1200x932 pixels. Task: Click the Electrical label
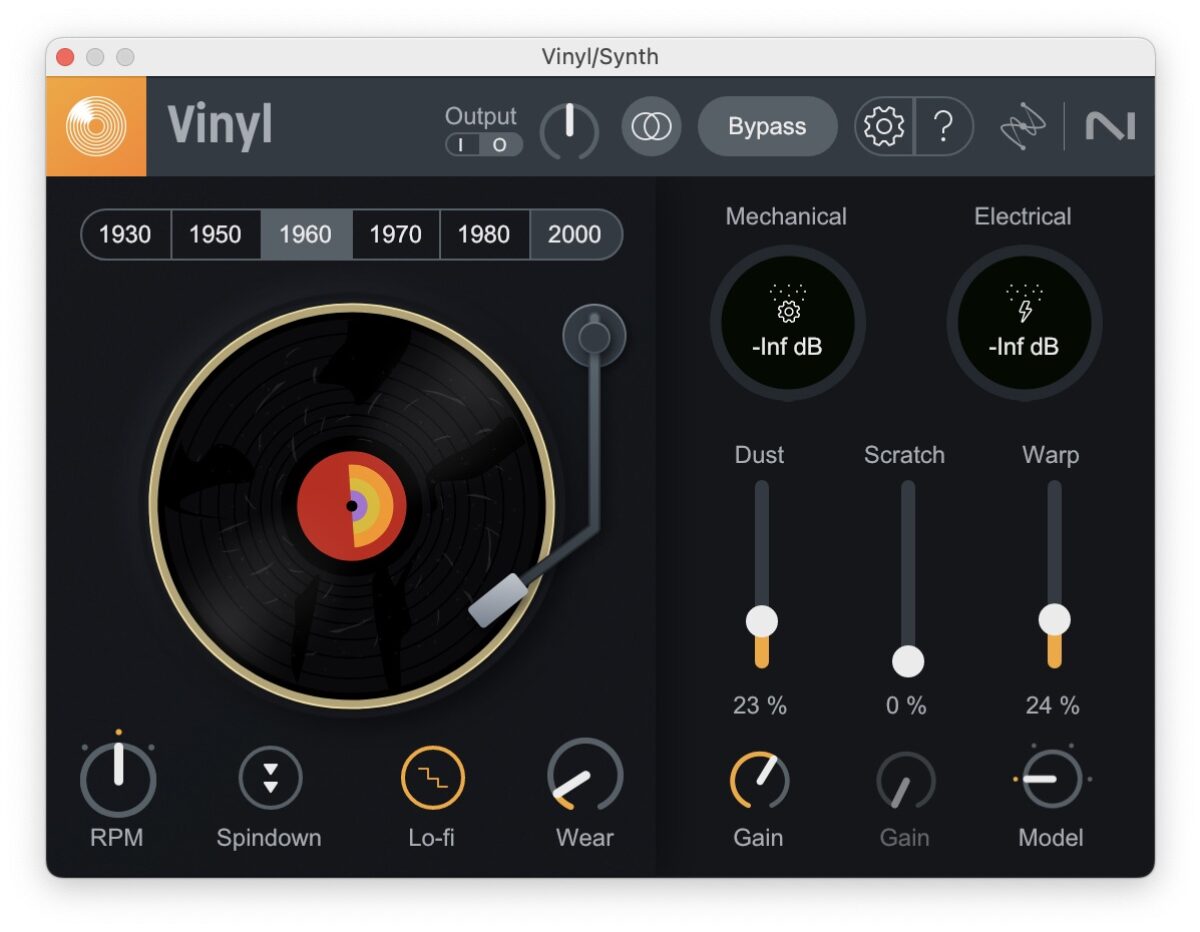click(x=1023, y=217)
